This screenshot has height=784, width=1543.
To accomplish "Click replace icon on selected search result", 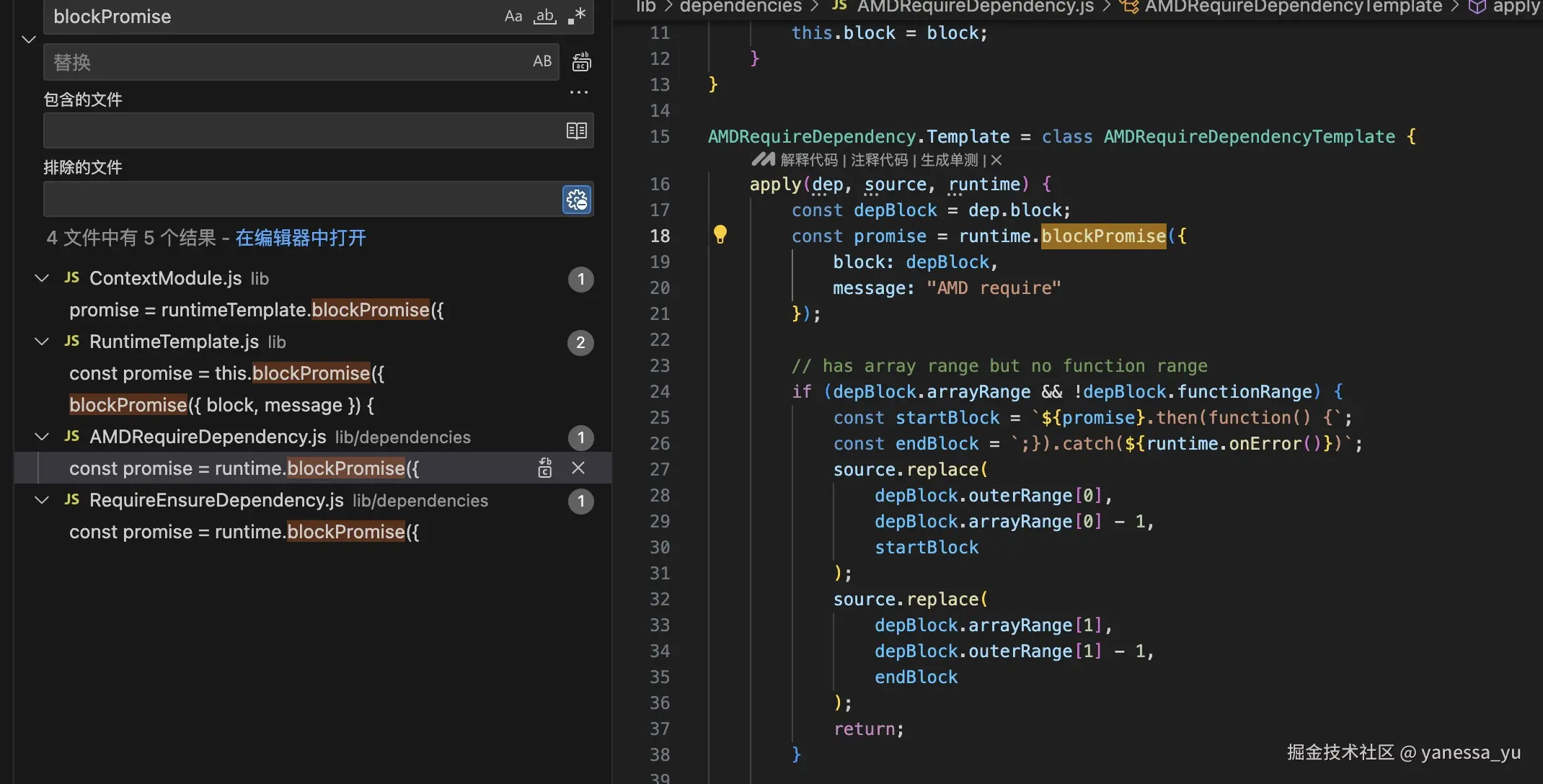I will [545, 468].
